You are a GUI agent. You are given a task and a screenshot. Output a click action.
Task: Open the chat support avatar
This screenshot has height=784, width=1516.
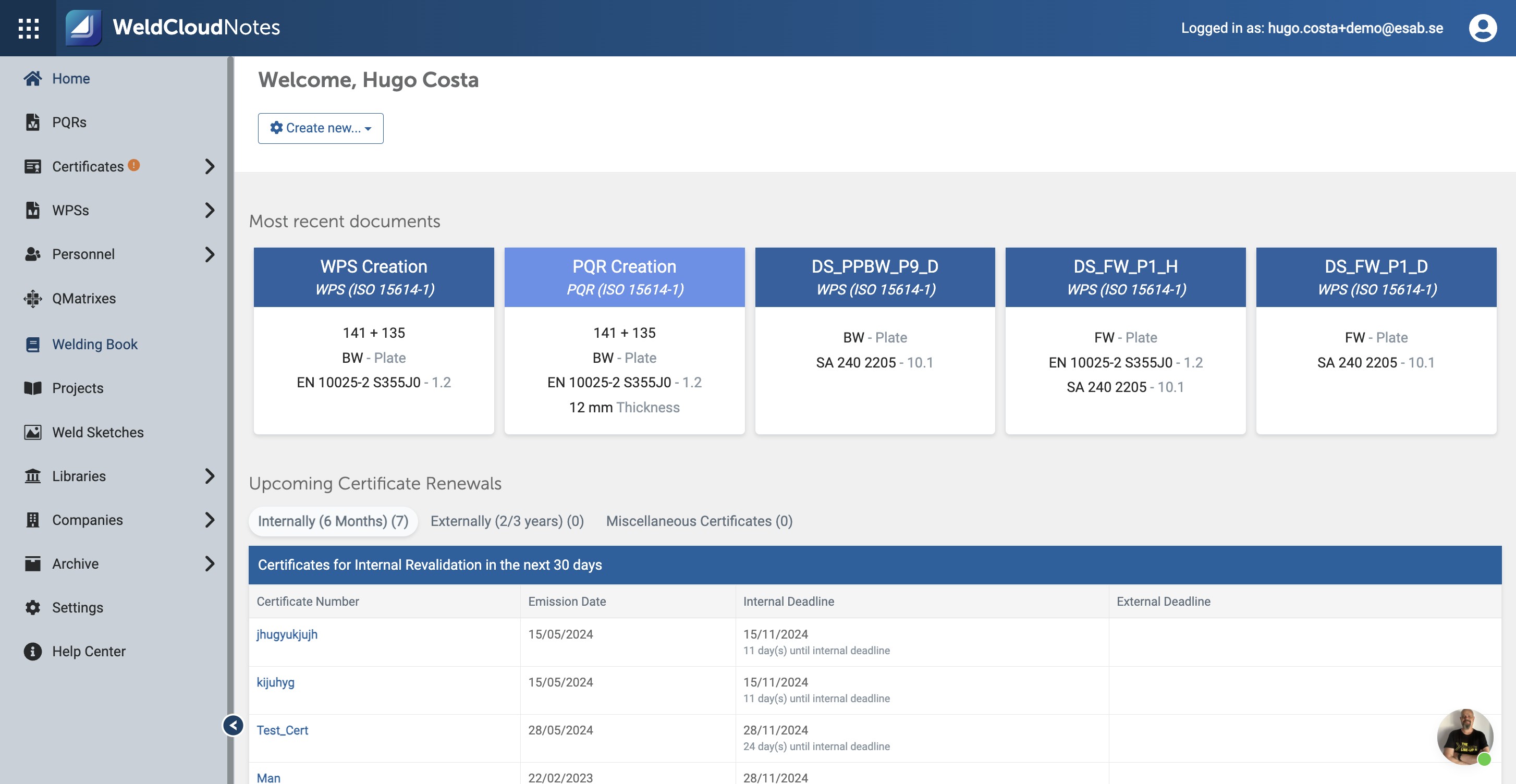click(x=1465, y=737)
